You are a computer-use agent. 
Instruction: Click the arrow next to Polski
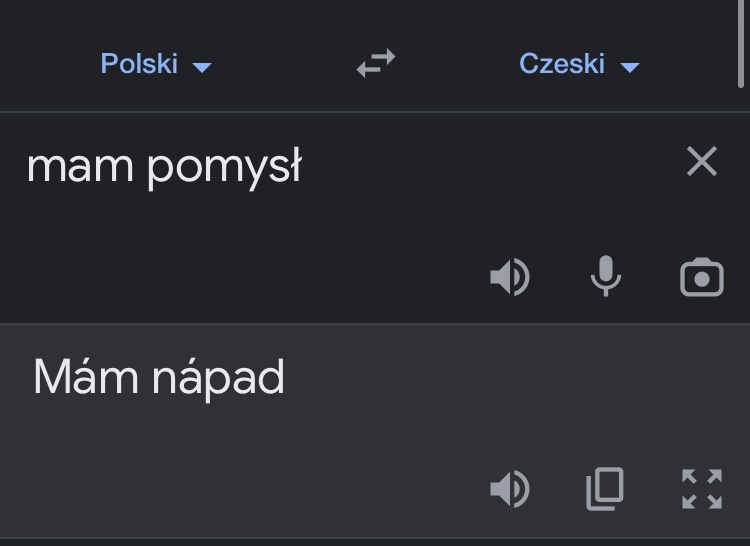click(x=202, y=67)
